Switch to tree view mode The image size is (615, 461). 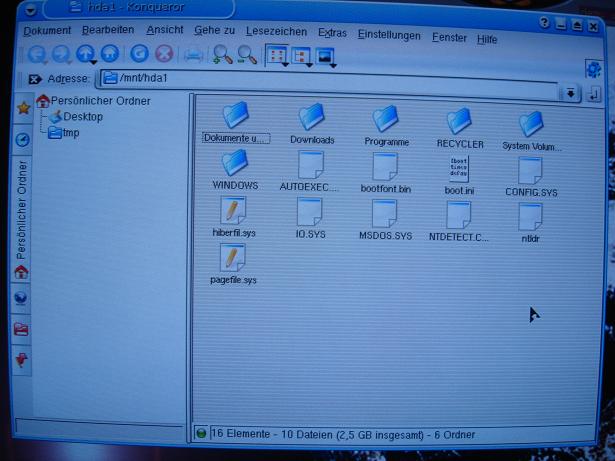(x=302, y=56)
